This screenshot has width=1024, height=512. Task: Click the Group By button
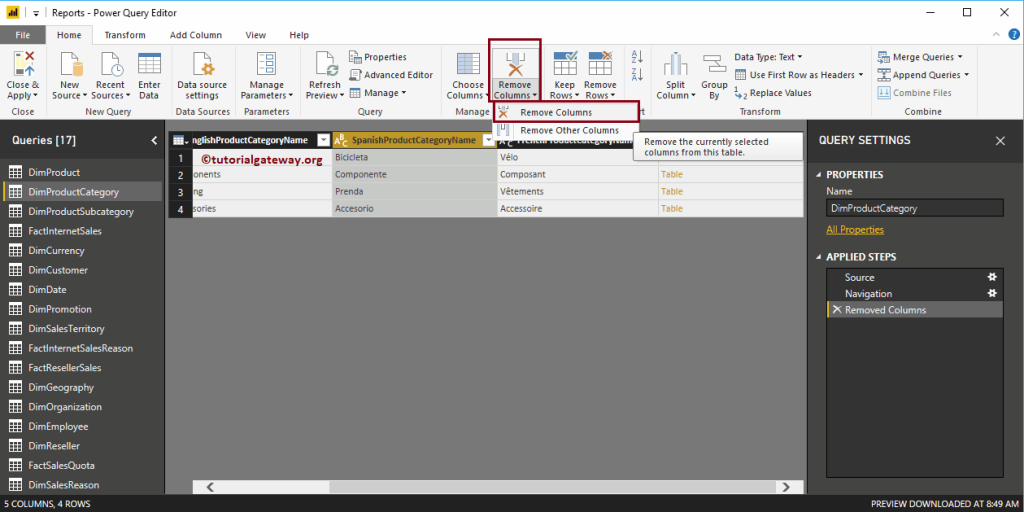pyautogui.click(x=714, y=75)
